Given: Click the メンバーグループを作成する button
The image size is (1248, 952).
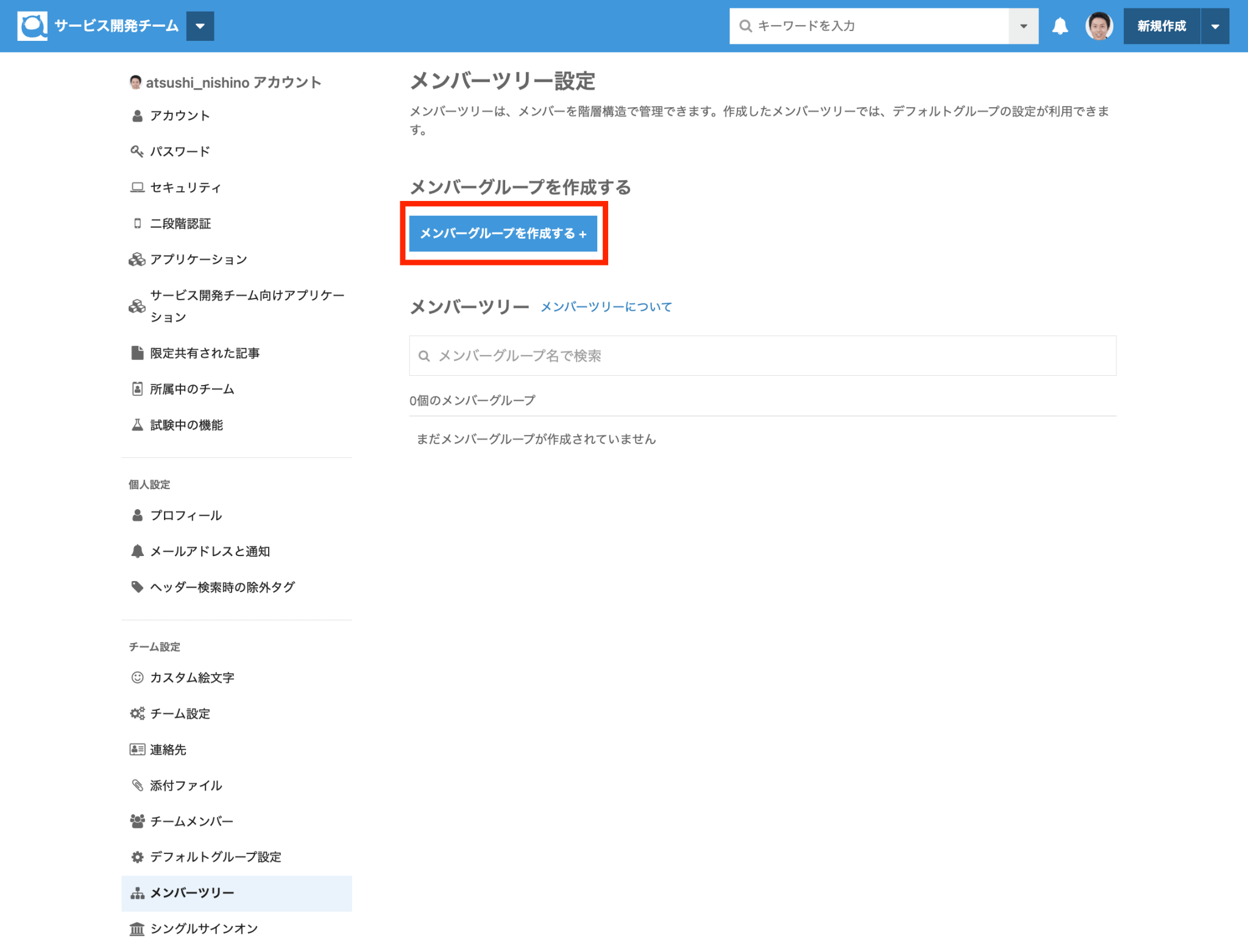Looking at the screenshot, I should (x=503, y=233).
